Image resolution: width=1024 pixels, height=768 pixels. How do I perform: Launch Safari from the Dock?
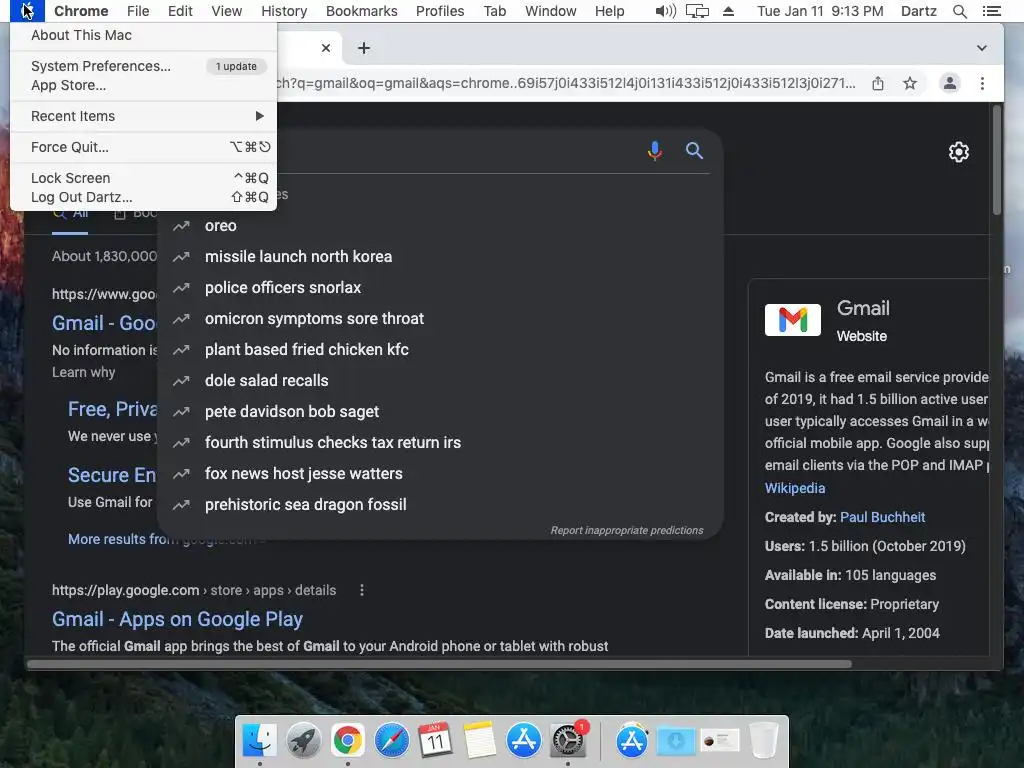(391, 741)
